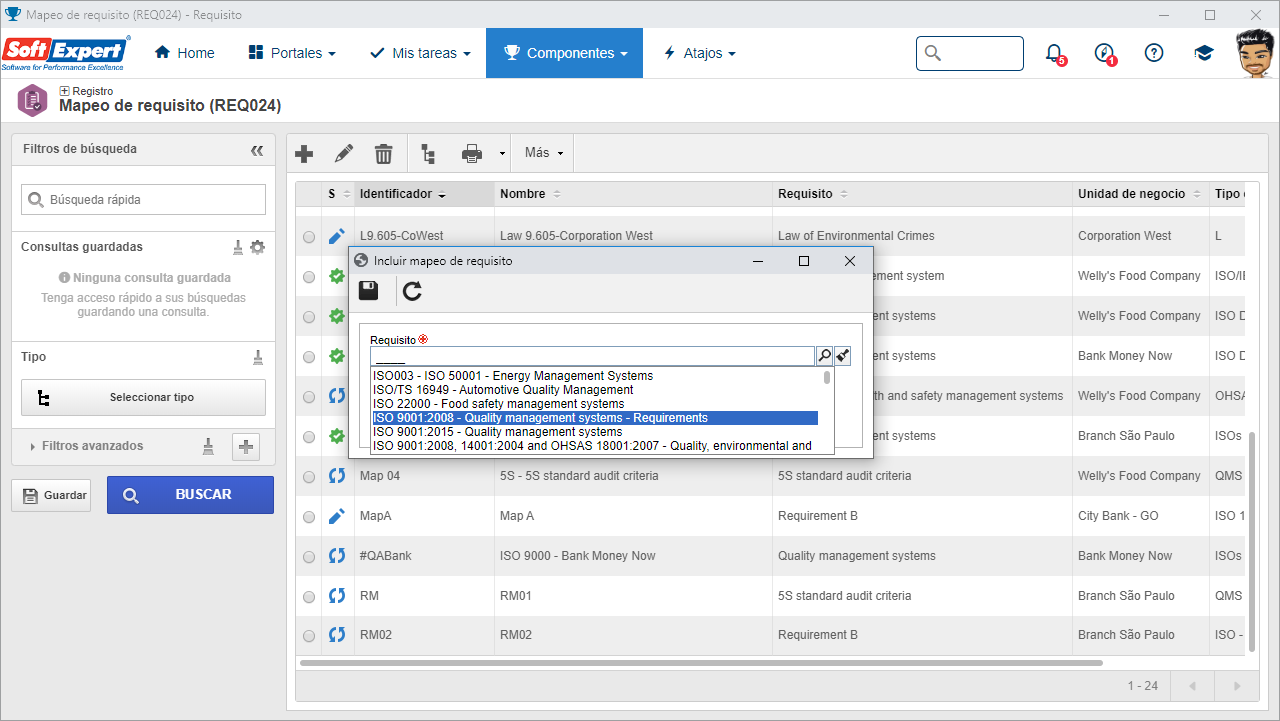This screenshot has width=1280, height=721.
Task: Choose ISO003 - ISO 50001 Energy Management Systems
Action: pyautogui.click(x=595, y=376)
